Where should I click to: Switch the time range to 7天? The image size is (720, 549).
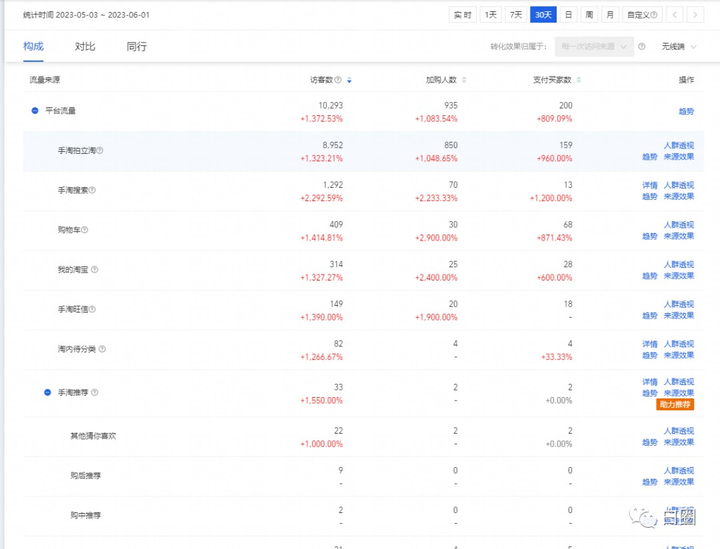(x=515, y=15)
